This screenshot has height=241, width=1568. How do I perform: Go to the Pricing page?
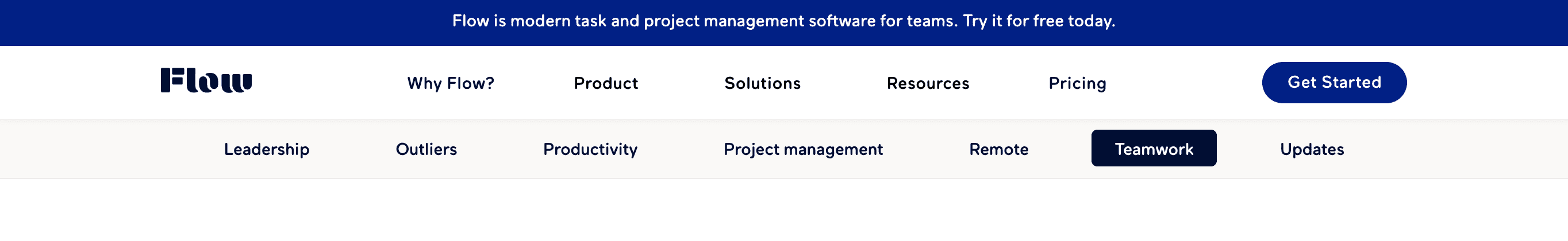(x=1077, y=83)
